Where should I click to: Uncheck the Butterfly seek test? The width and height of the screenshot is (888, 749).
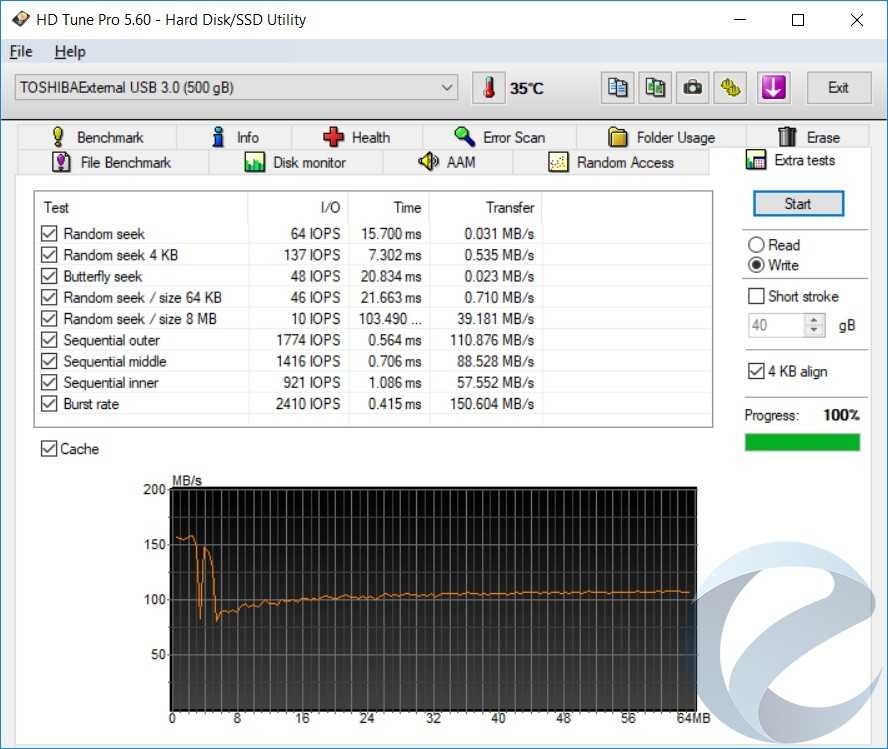(49, 276)
